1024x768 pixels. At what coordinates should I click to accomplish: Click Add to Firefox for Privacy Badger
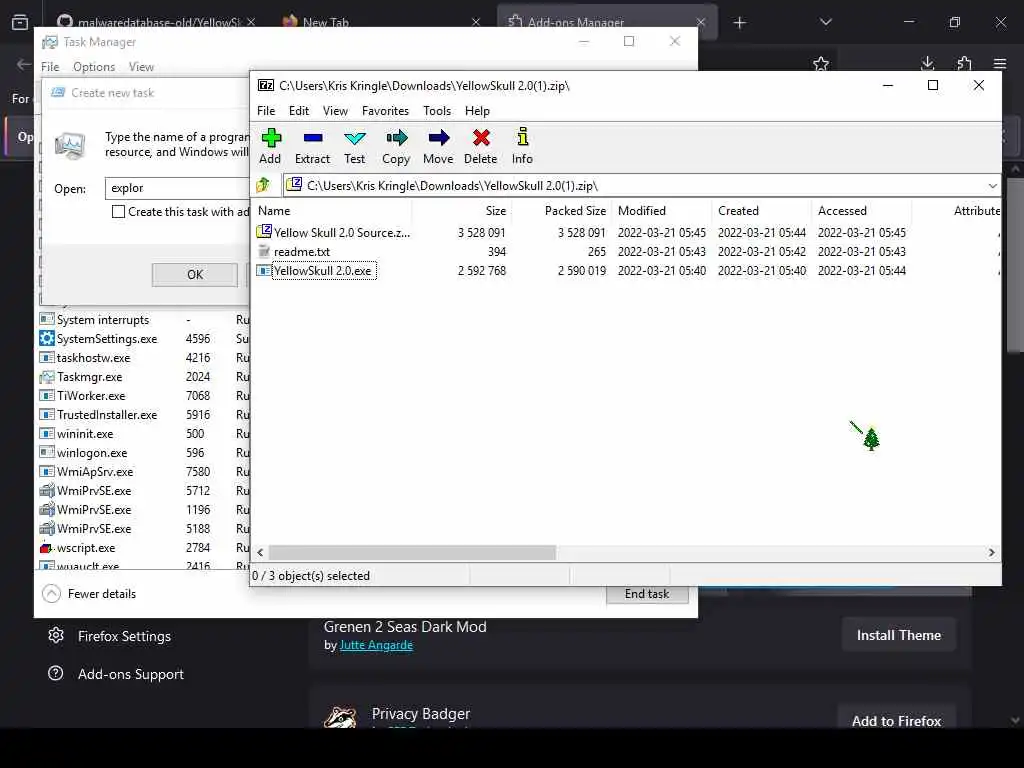click(x=896, y=720)
